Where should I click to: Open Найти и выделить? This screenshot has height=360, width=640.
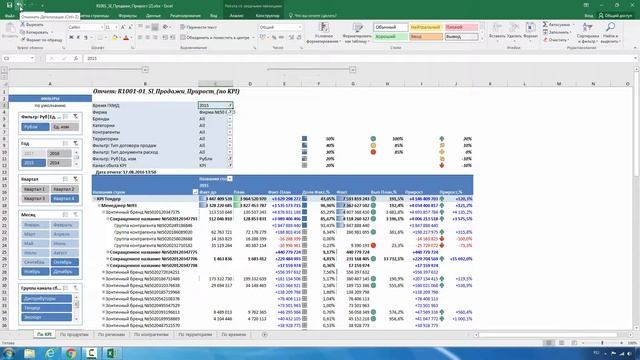[x=610, y=33]
